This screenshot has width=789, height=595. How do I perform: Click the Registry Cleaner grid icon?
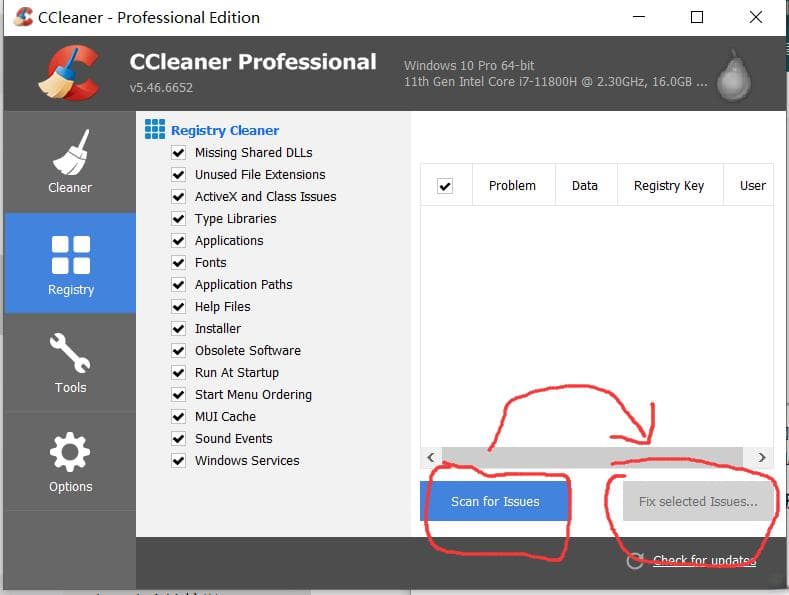click(154, 129)
